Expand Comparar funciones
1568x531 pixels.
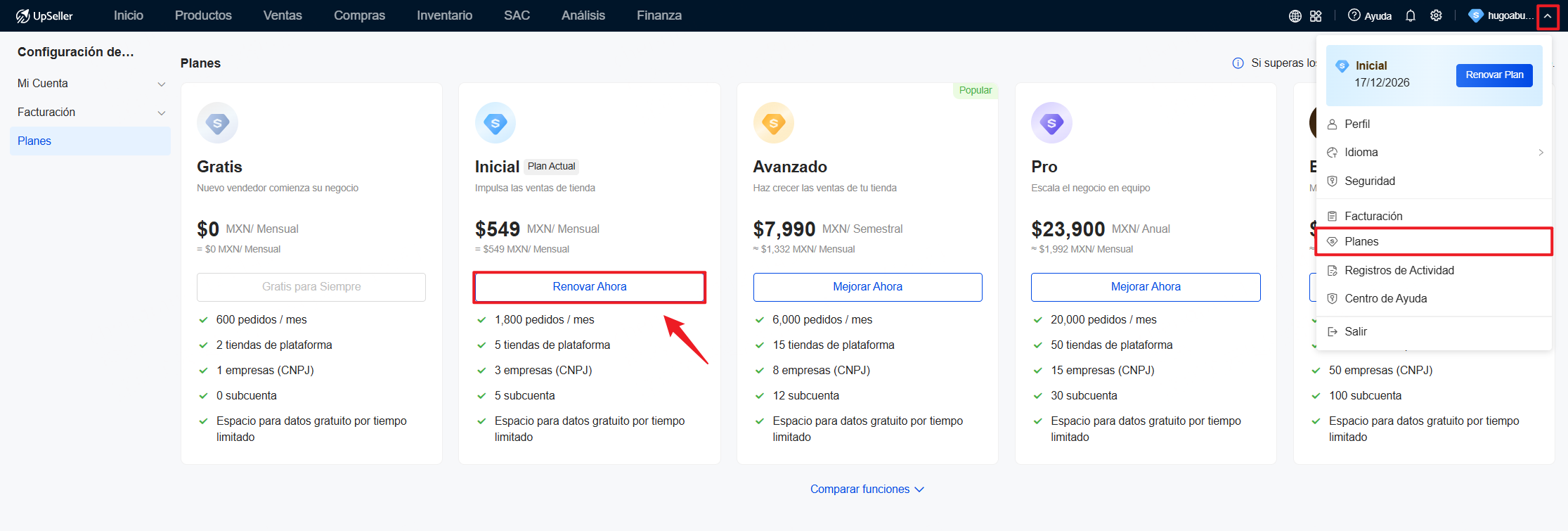click(867, 490)
